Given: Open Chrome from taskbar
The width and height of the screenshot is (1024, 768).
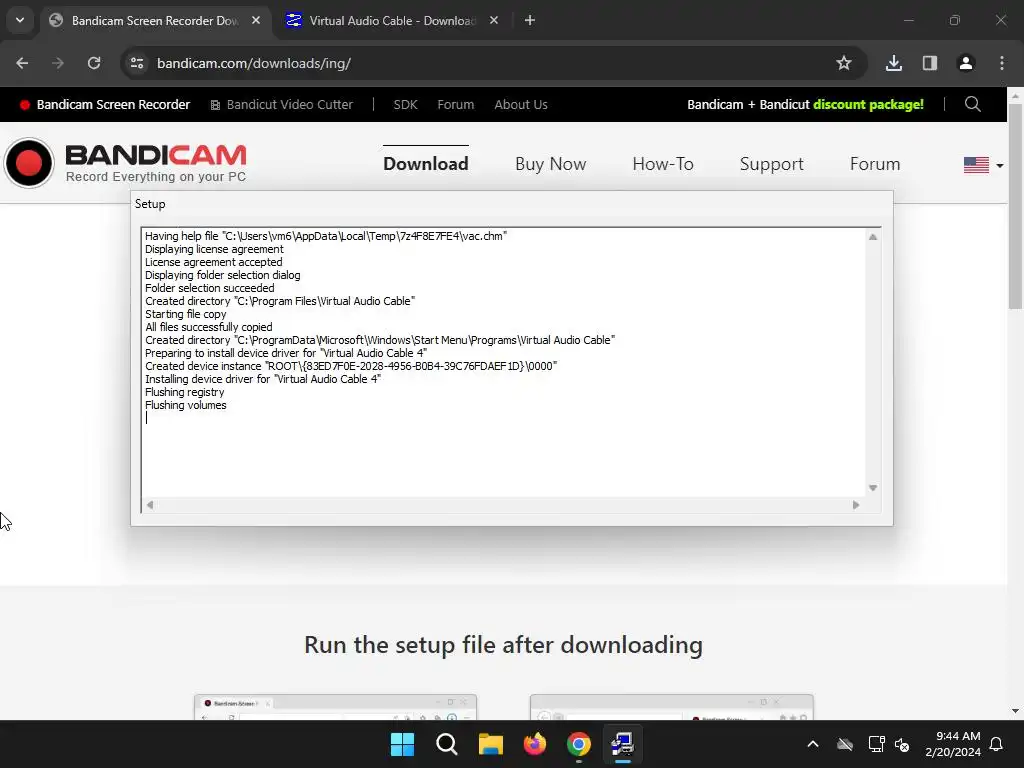Looking at the screenshot, I should [579, 744].
